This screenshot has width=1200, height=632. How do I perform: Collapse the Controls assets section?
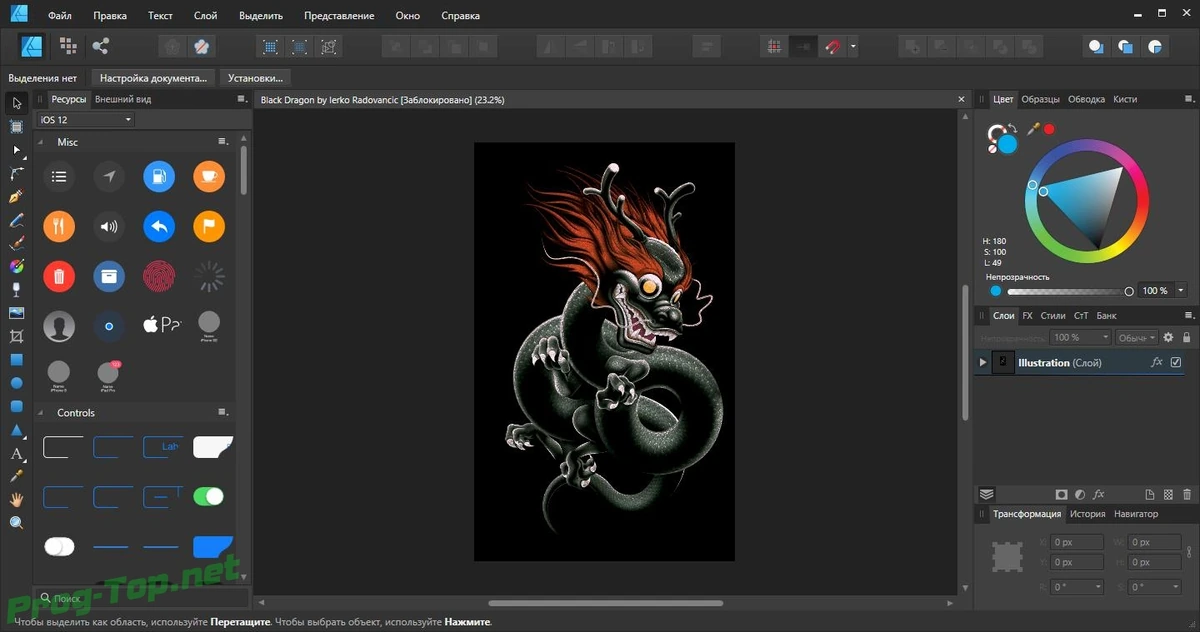pos(41,412)
